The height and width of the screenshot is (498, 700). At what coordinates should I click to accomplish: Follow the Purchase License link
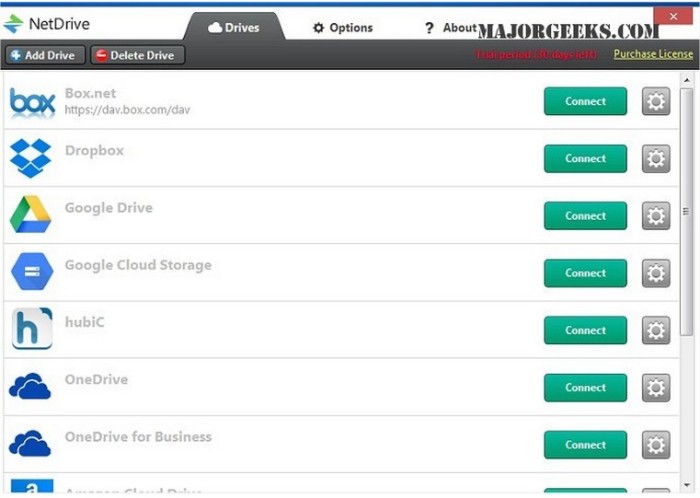(x=653, y=54)
